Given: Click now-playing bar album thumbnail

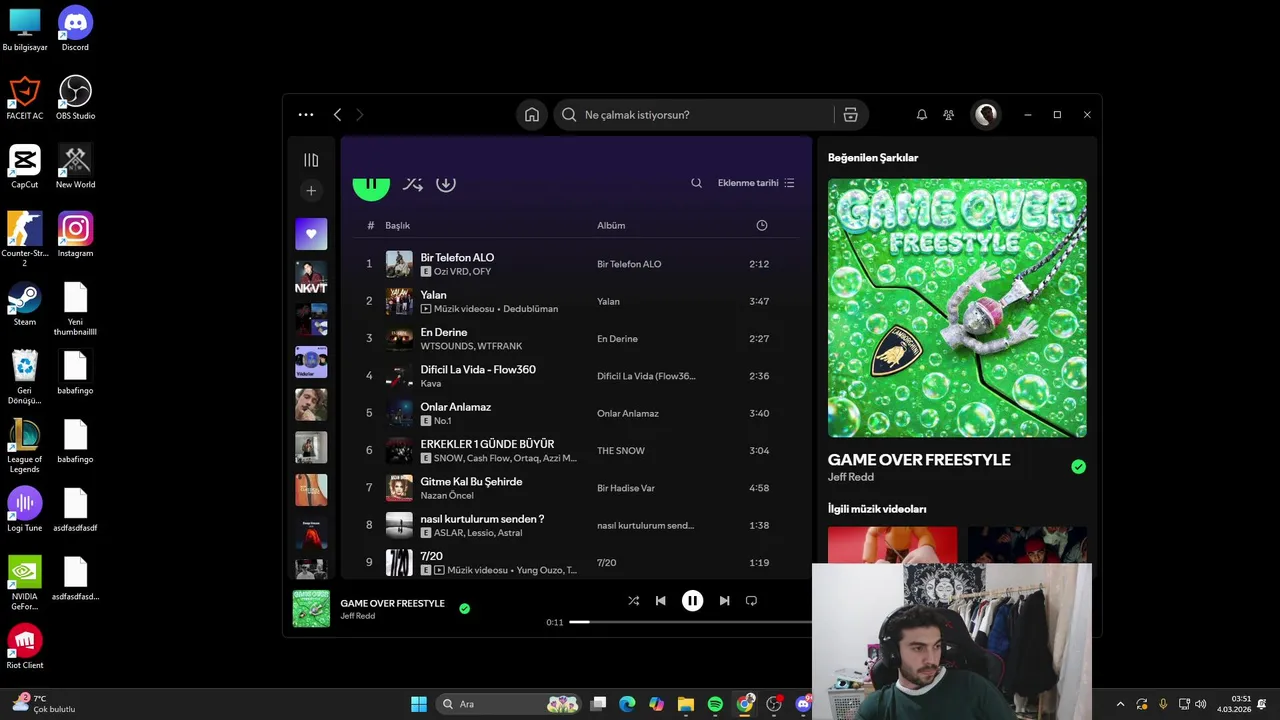Looking at the screenshot, I should (x=311, y=609).
